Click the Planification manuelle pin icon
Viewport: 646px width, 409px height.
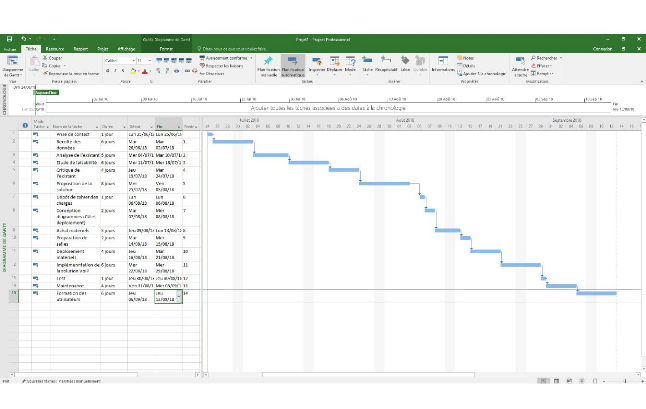[268, 64]
